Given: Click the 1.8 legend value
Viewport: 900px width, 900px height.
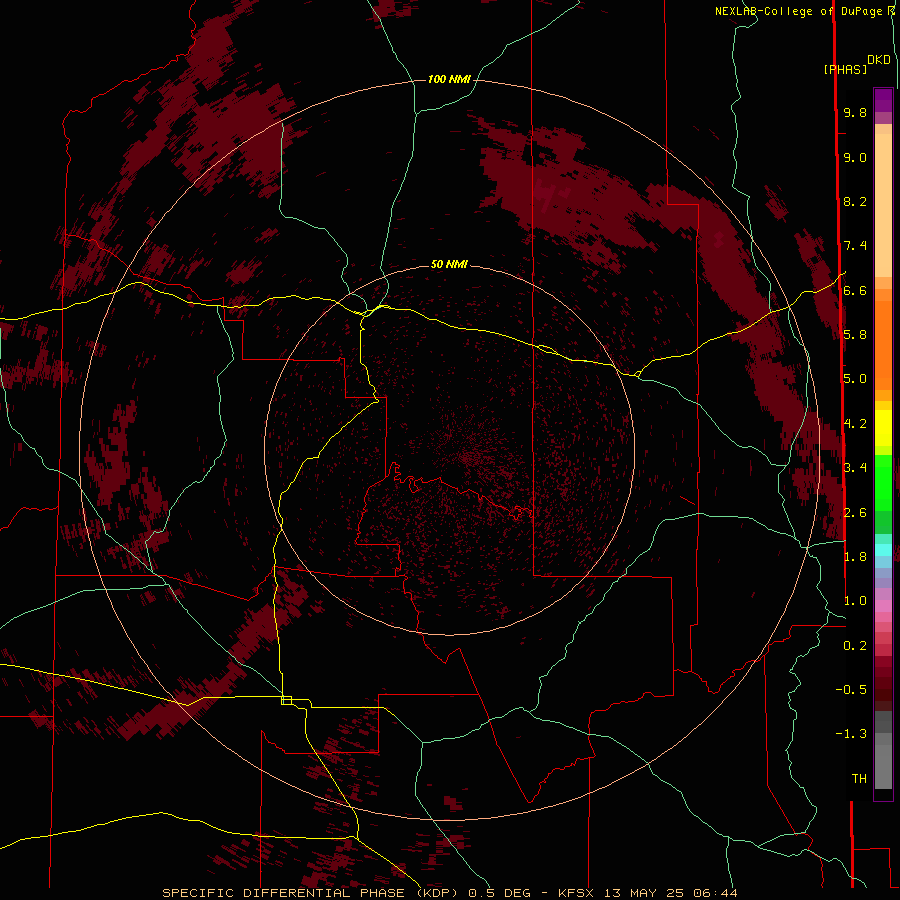Looking at the screenshot, I should click(855, 557).
